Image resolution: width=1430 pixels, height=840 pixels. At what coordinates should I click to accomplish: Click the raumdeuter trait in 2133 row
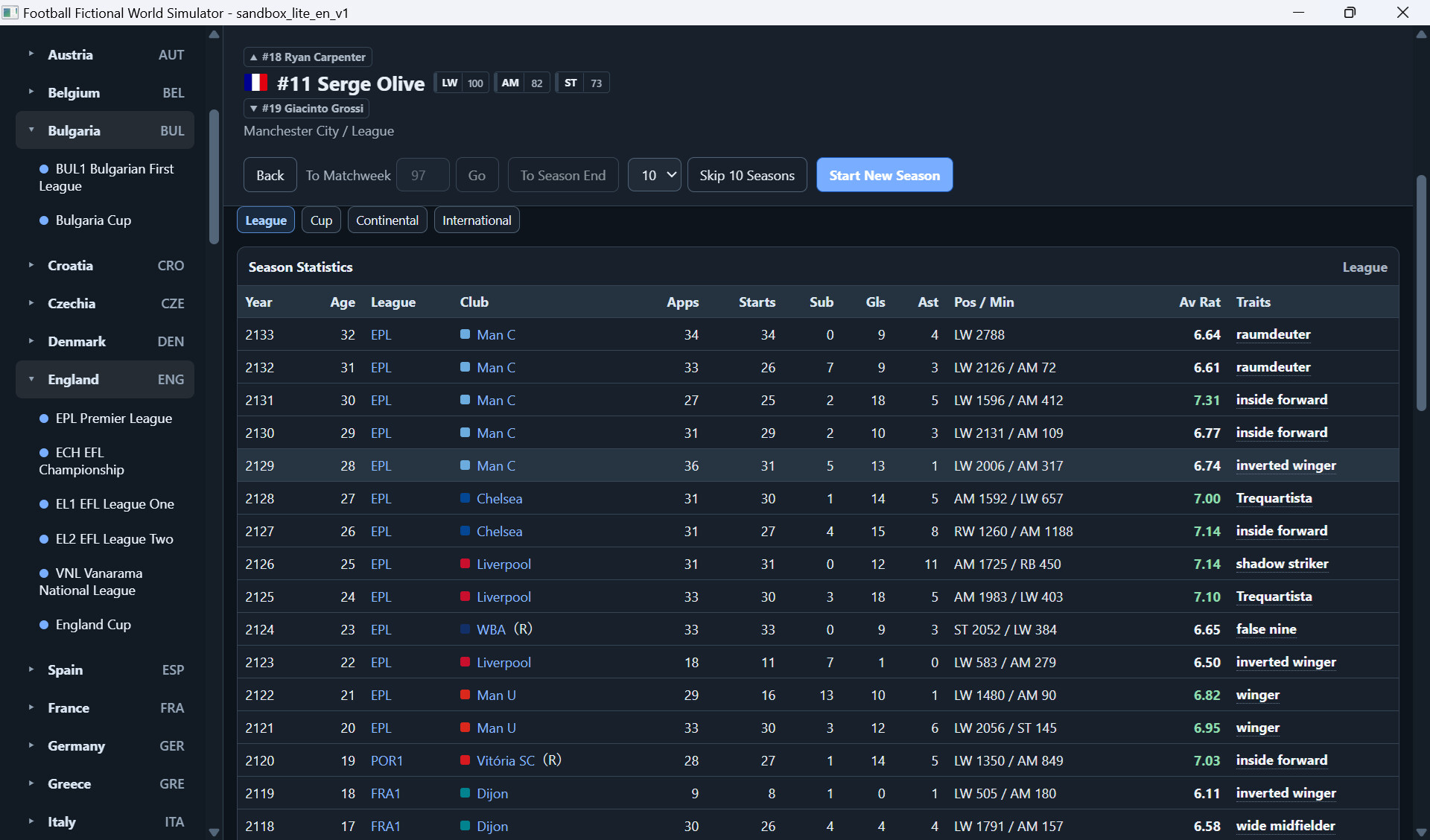tap(1274, 334)
